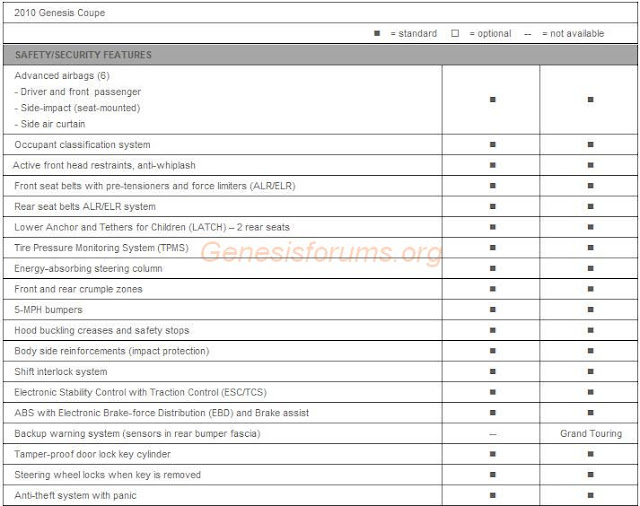The height and width of the screenshot is (506, 640).
Task: Click first-column standard mark for Tamper-proof door lock
Action: pyautogui.click(x=493, y=454)
